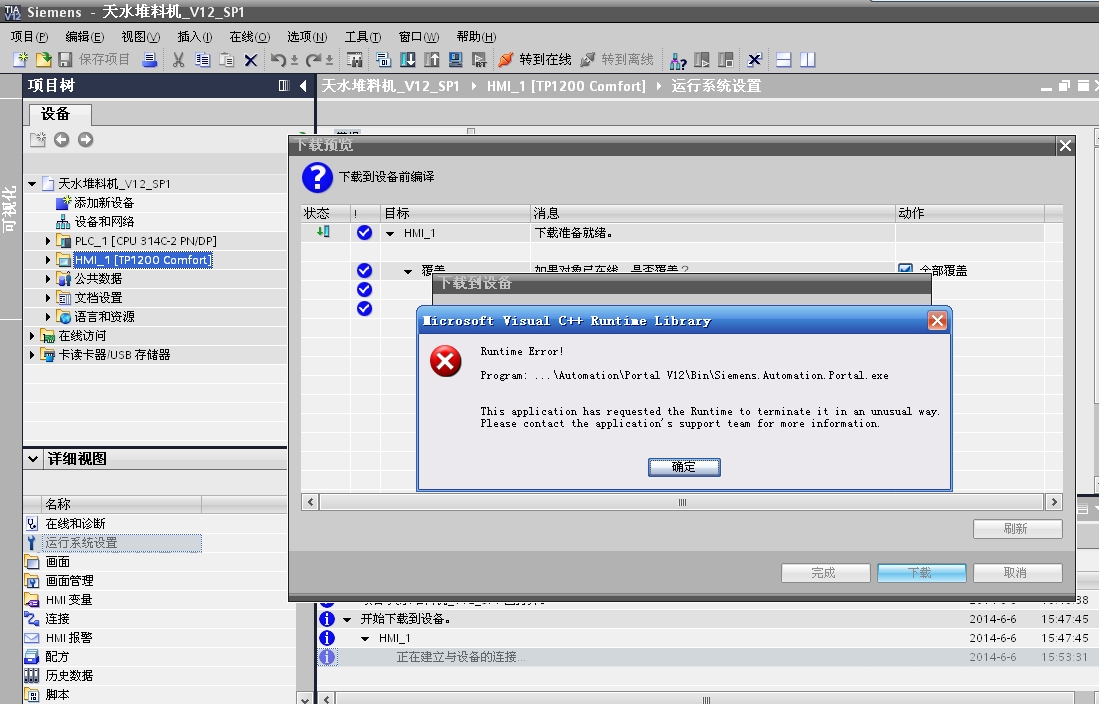Screen dimensions: 1099x704
Task: Click the cross-reference icon in toolbar
Action: click(754, 60)
